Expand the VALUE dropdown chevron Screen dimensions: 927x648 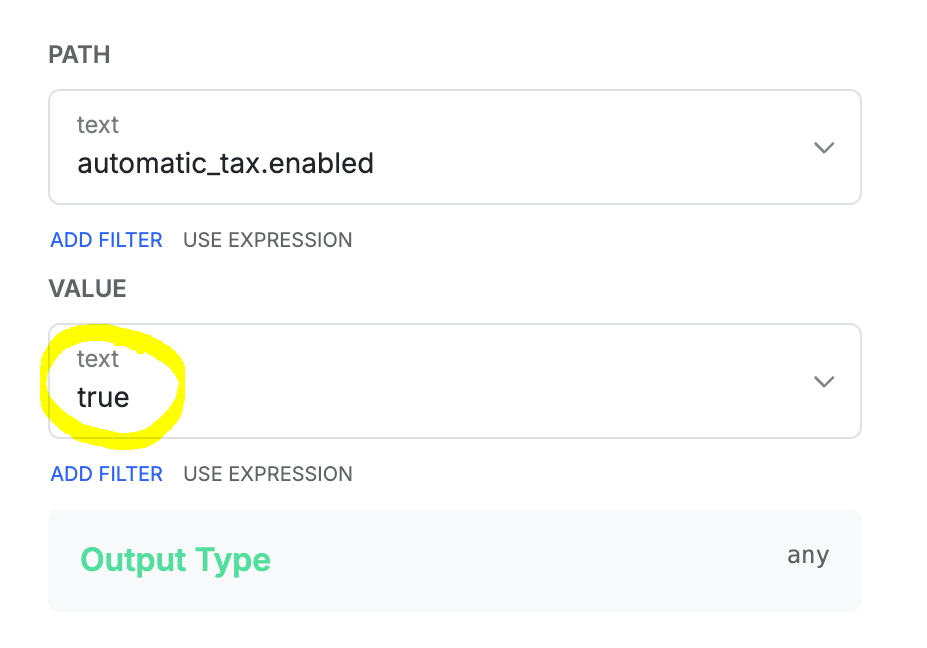(823, 382)
